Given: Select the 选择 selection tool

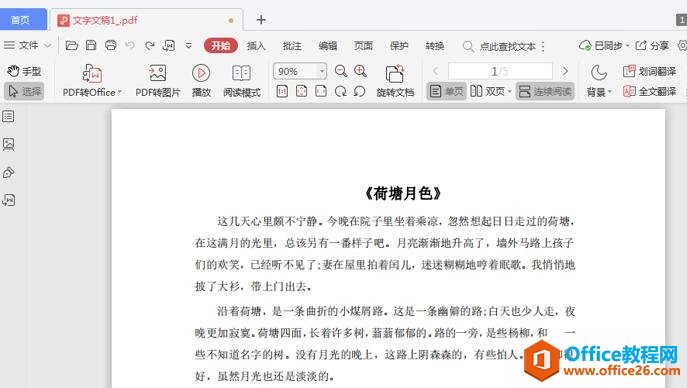Looking at the screenshot, I should pyautogui.click(x=24, y=91).
